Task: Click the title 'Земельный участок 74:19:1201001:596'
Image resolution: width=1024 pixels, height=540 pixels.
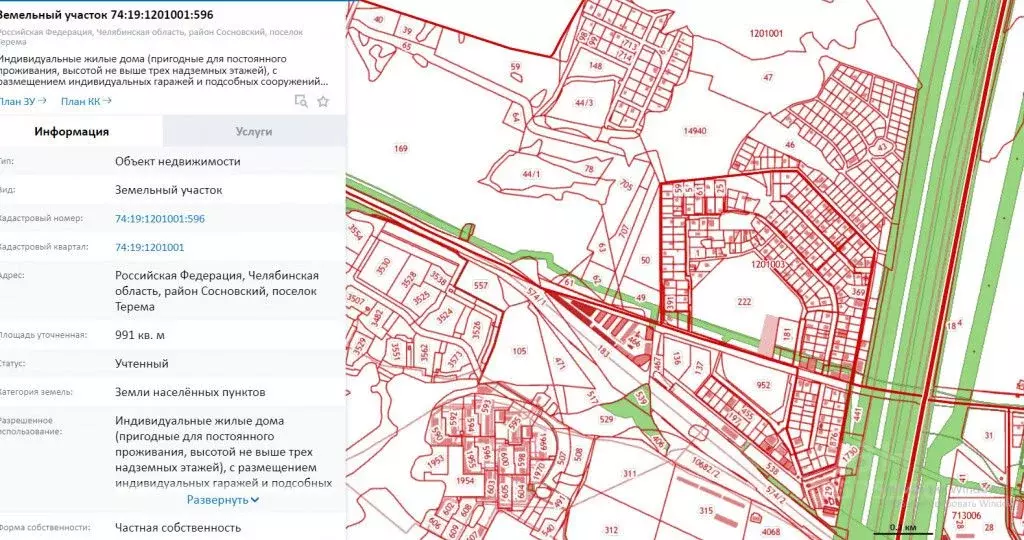Action: pos(106,14)
